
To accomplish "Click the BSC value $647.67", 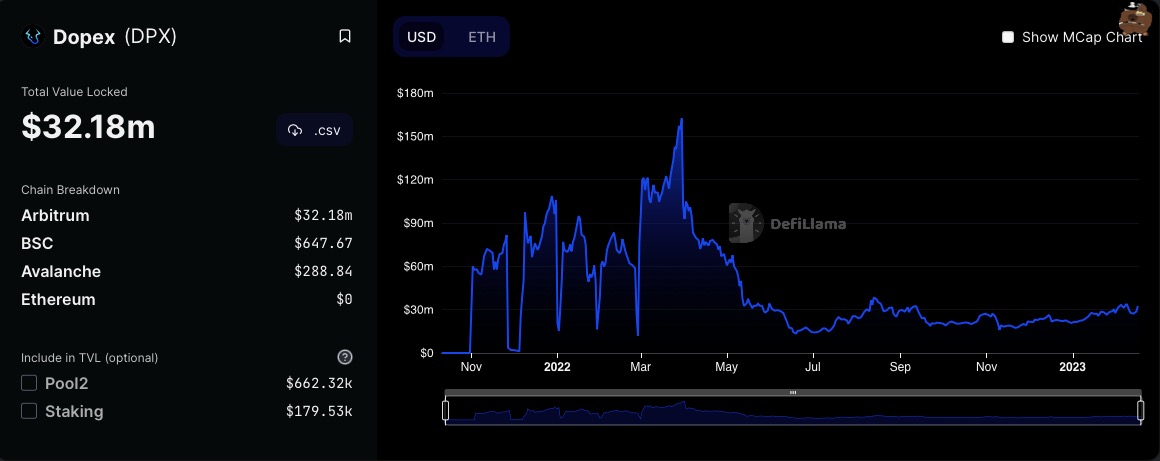I will tap(323, 243).
